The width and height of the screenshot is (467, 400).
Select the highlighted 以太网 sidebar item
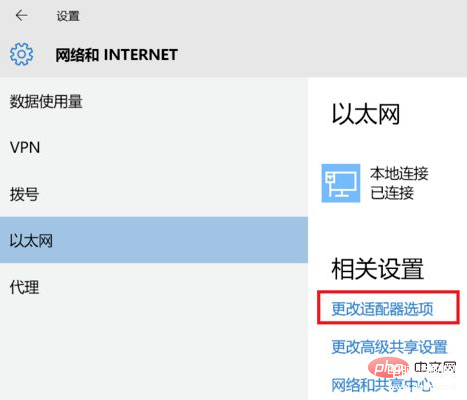(x=154, y=240)
